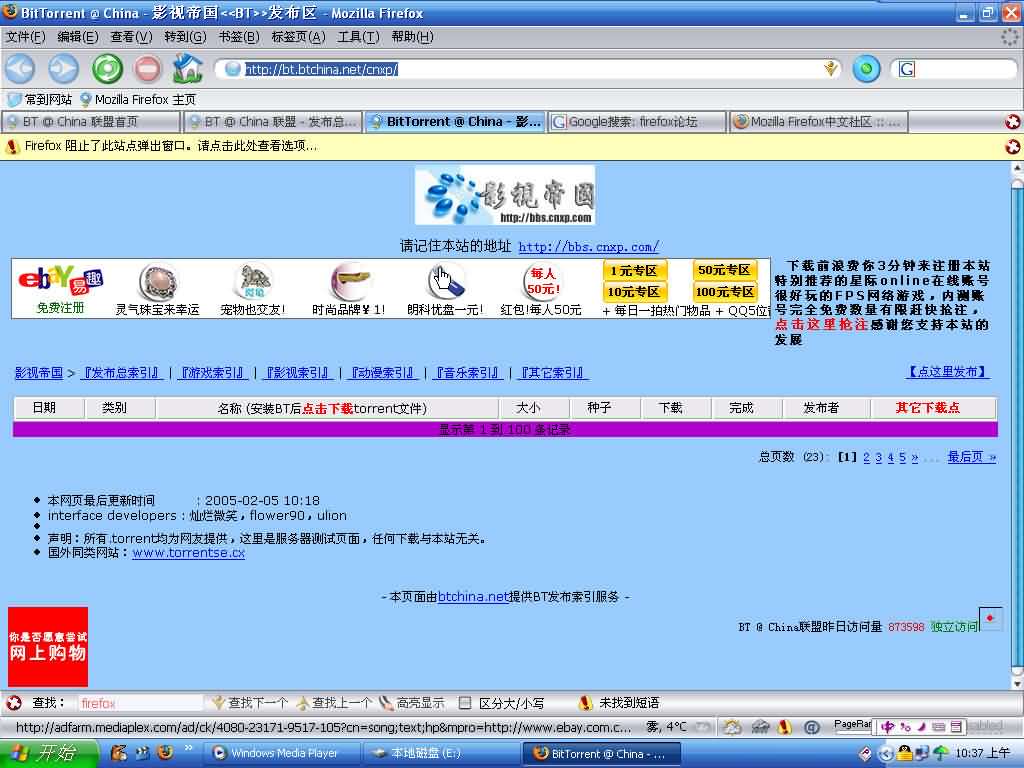The height and width of the screenshot is (768, 1024).
Task: Open the 『游戏索引』 link
Action: [x=213, y=373]
